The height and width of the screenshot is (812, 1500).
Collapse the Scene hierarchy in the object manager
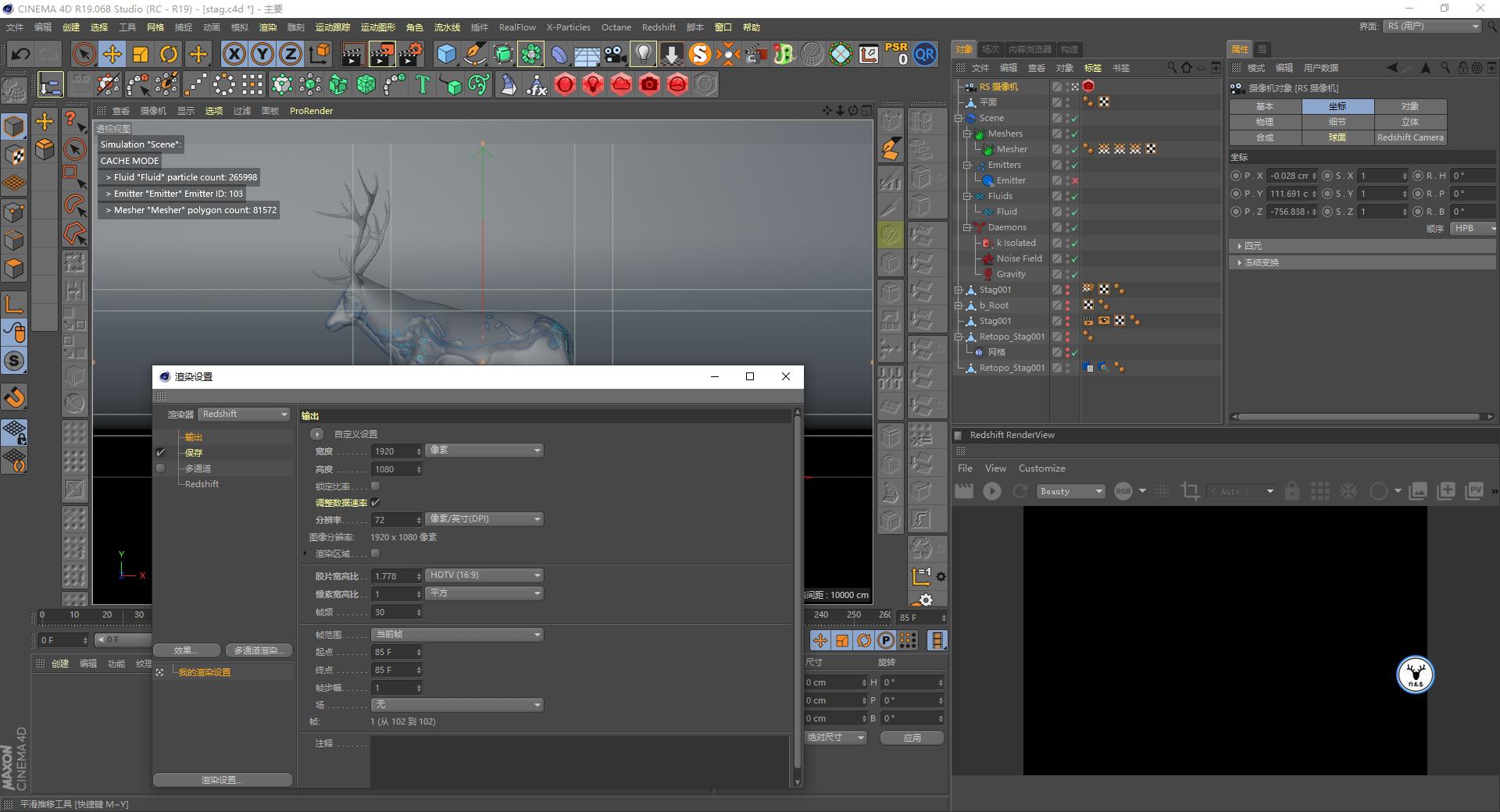(x=958, y=118)
